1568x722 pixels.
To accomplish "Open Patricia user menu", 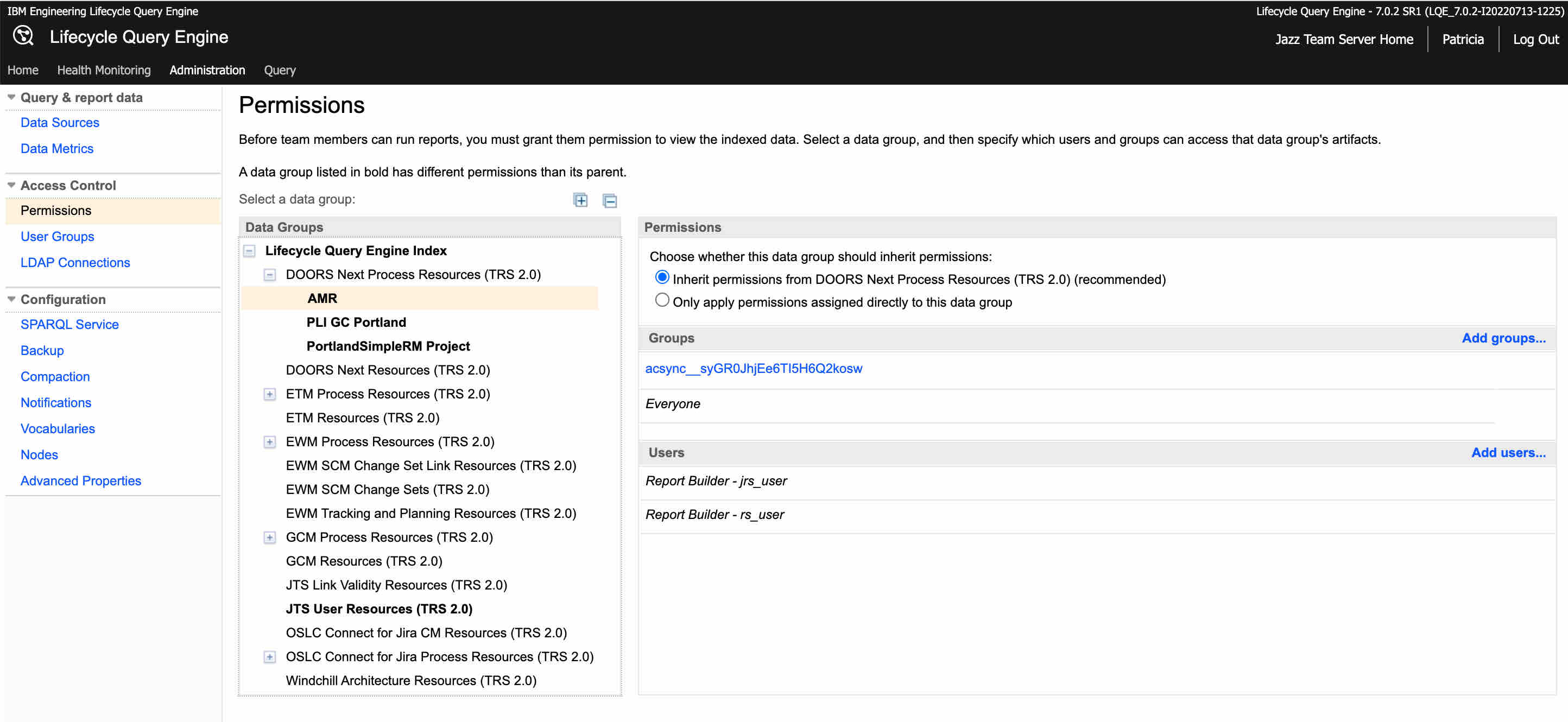I will click(x=1463, y=39).
